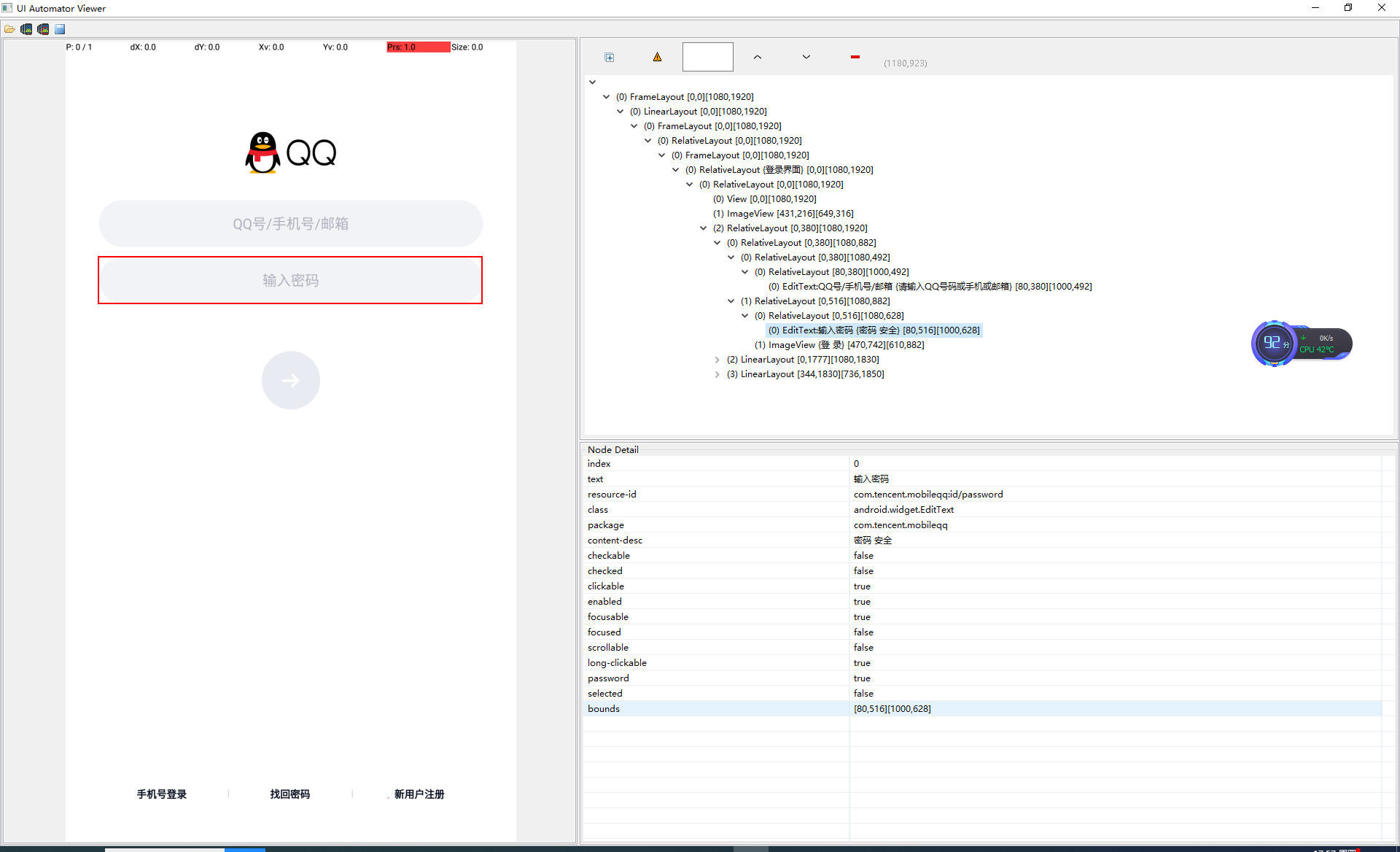Click the round arrow login button
Image resolution: width=1400 pixels, height=852 pixels.
(290, 380)
